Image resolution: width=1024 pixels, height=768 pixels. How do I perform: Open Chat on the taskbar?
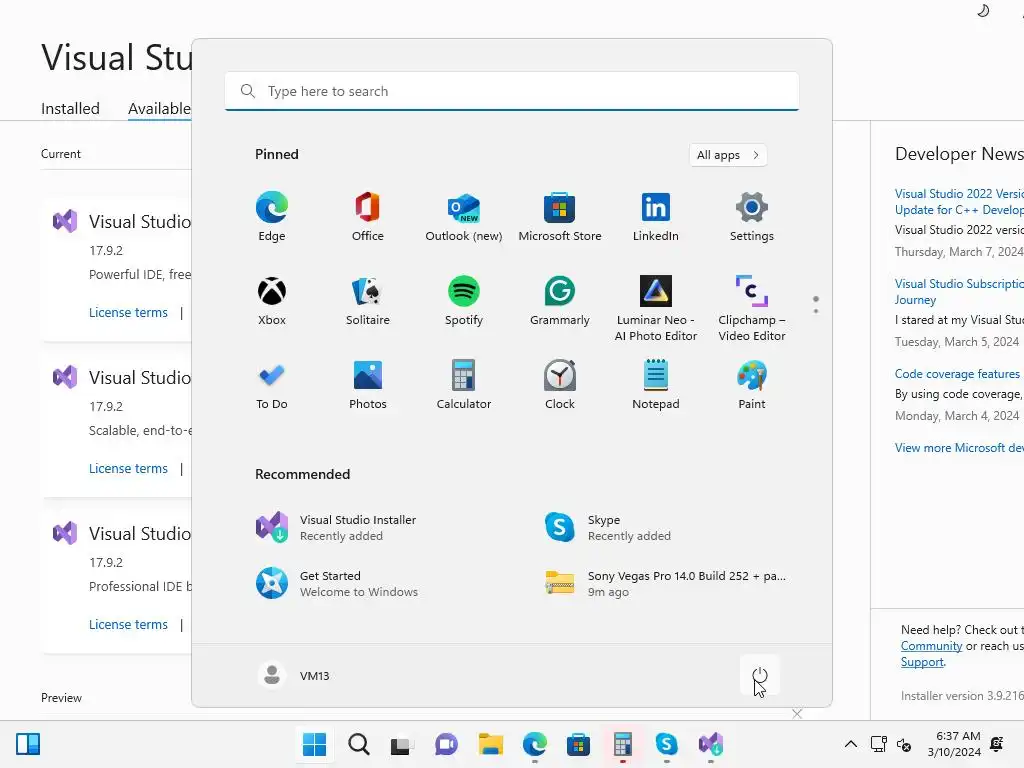click(446, 744)
